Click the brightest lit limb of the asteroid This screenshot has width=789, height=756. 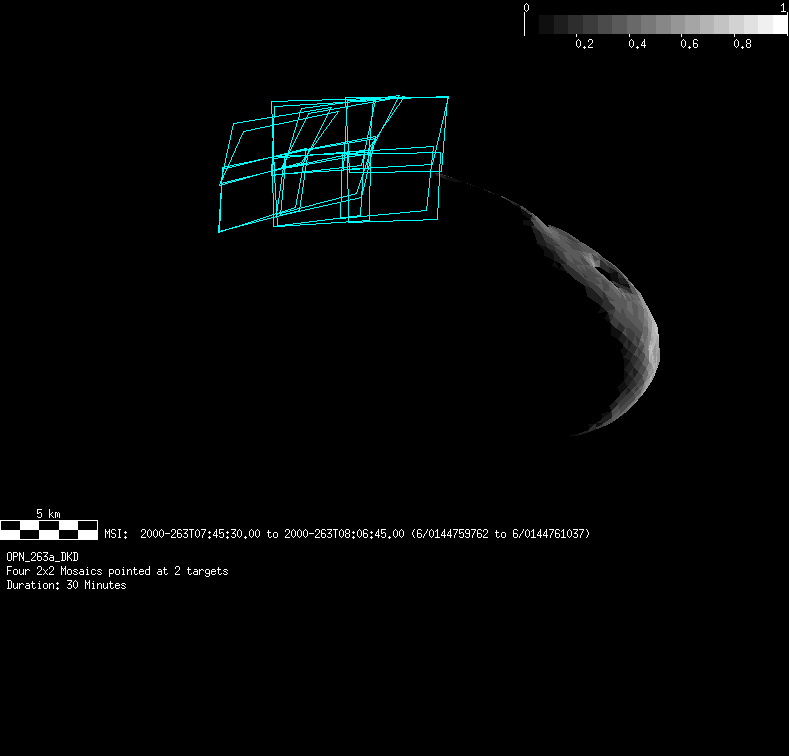click(650, 340)
